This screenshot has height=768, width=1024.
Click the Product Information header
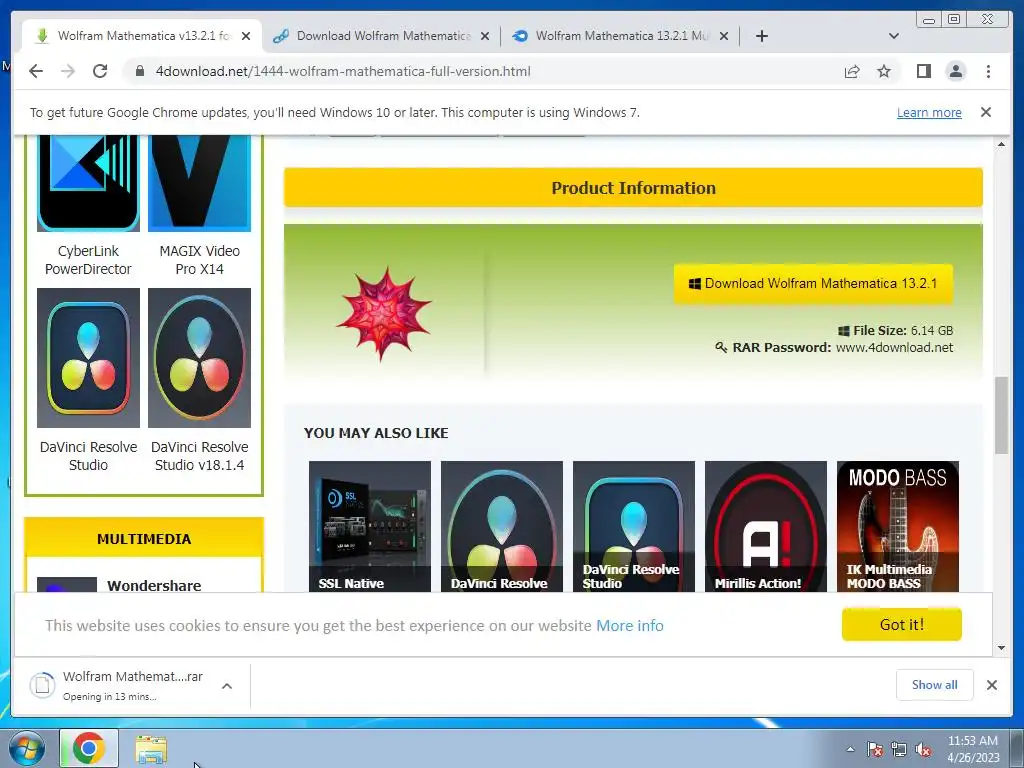click(633, 187)
